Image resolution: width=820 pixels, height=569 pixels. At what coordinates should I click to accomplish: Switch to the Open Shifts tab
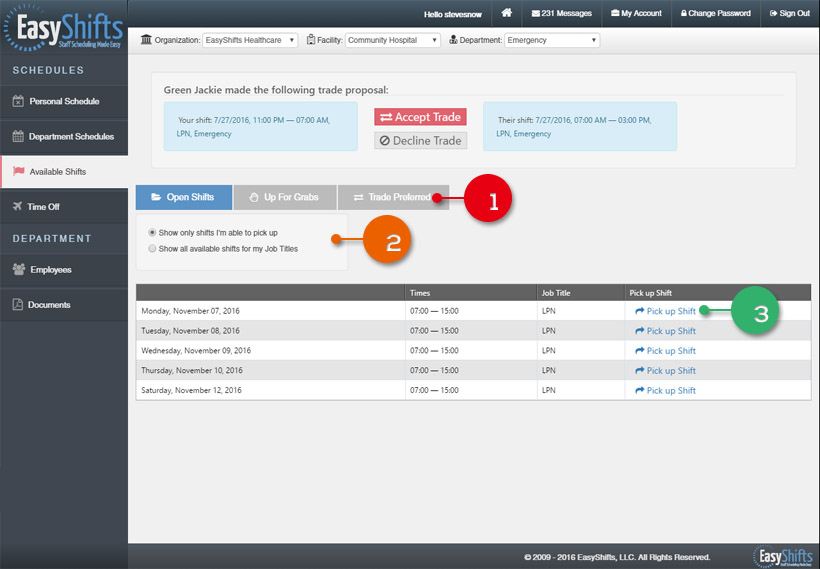pyautogui.click(x=184, y=197)
